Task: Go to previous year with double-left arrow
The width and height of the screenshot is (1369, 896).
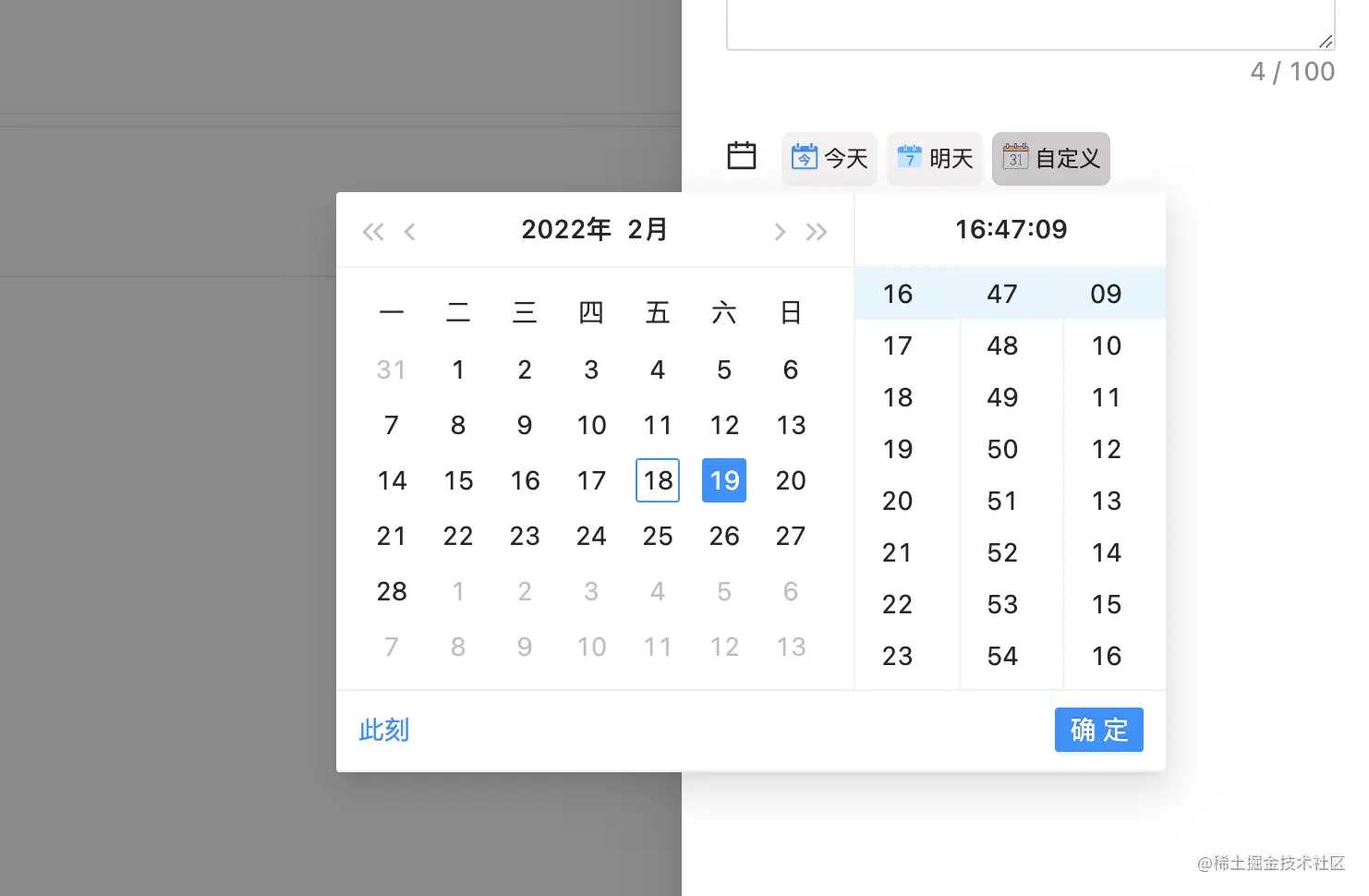Action: pyautogui.click(x=373, y=231)
